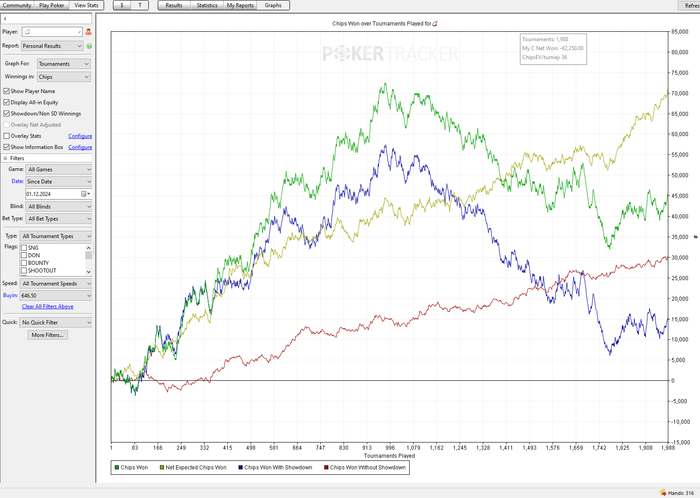Image resolution: width=700 pixels, height=498 pixels.
Task: Open the calendar picker beside 01.12.2024
Action: click(x=85, y=194)
